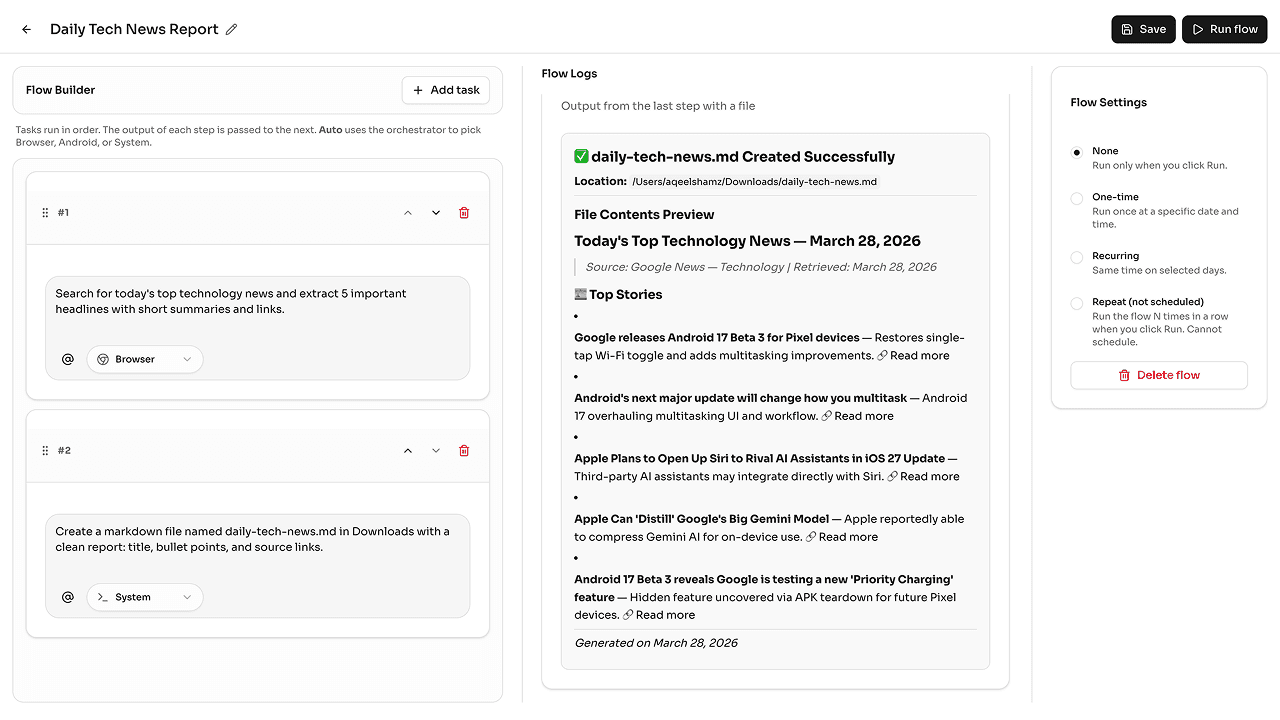The width and height of the screenshot is (1280, 720).
Task: Go back with the left arrow icon
Action: pyautogui.click(x=26, y=29)
